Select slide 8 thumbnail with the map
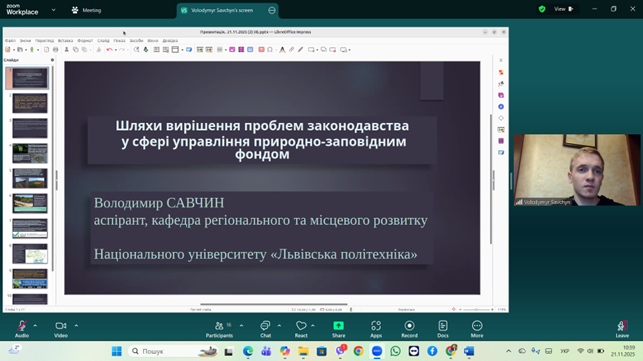 click(30, 254)
